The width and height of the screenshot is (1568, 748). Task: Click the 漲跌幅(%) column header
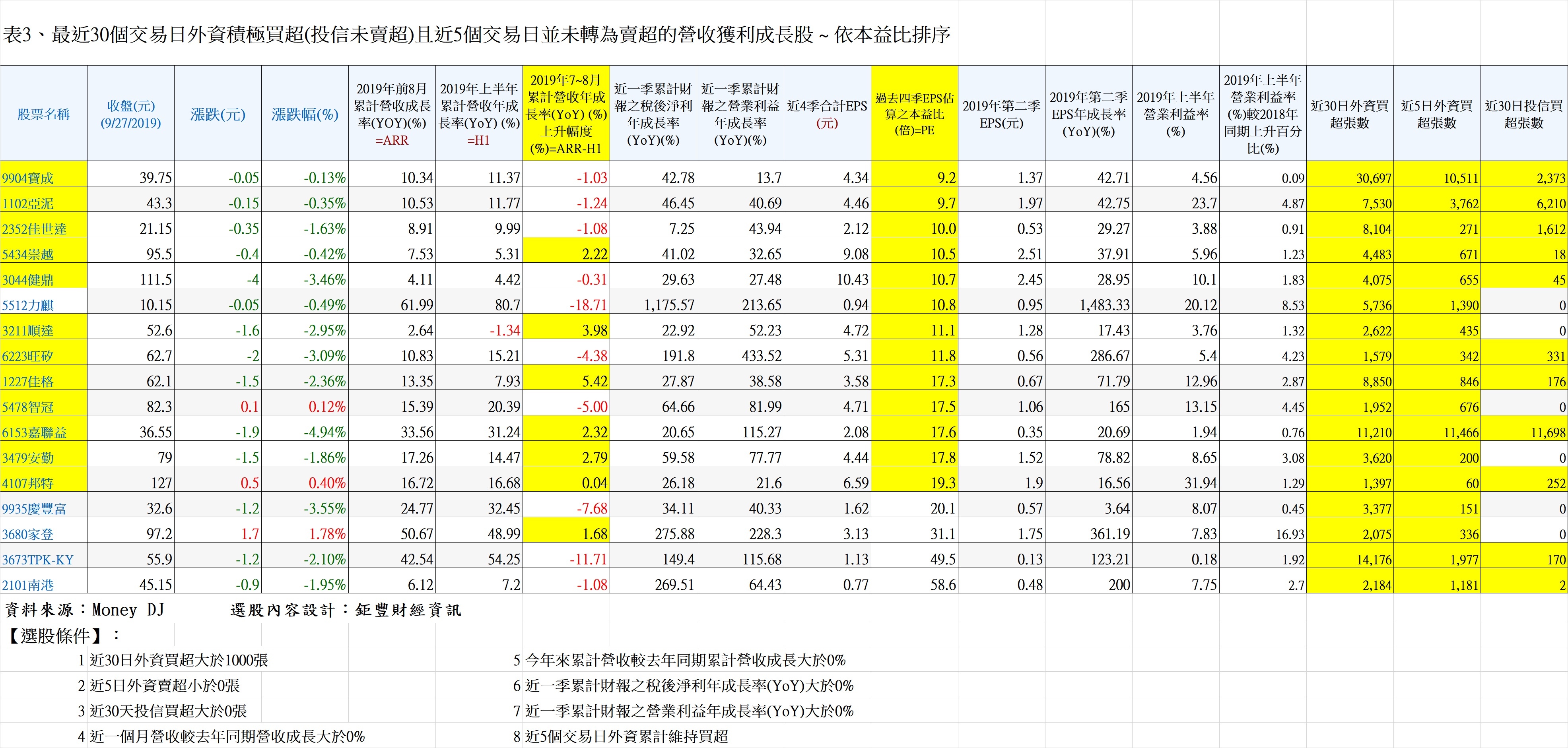305,114
